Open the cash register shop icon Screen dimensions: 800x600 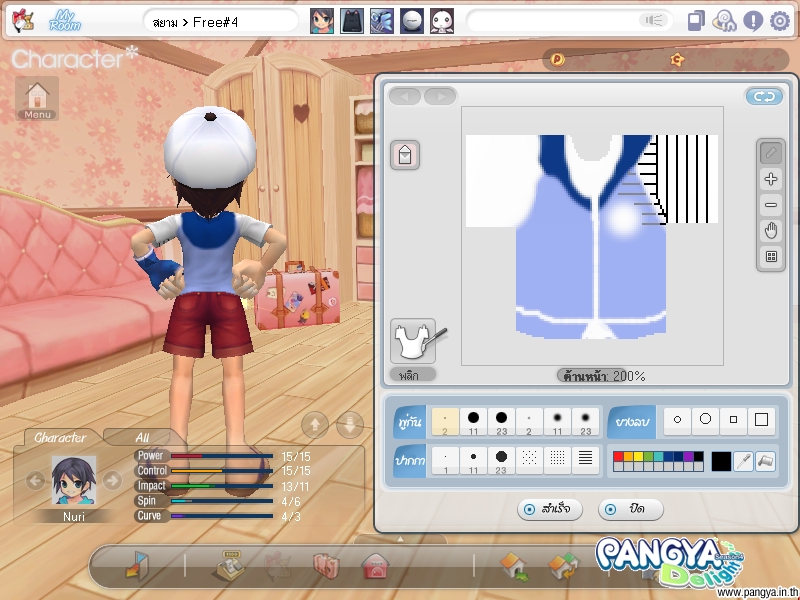click(x=229, y=566)
